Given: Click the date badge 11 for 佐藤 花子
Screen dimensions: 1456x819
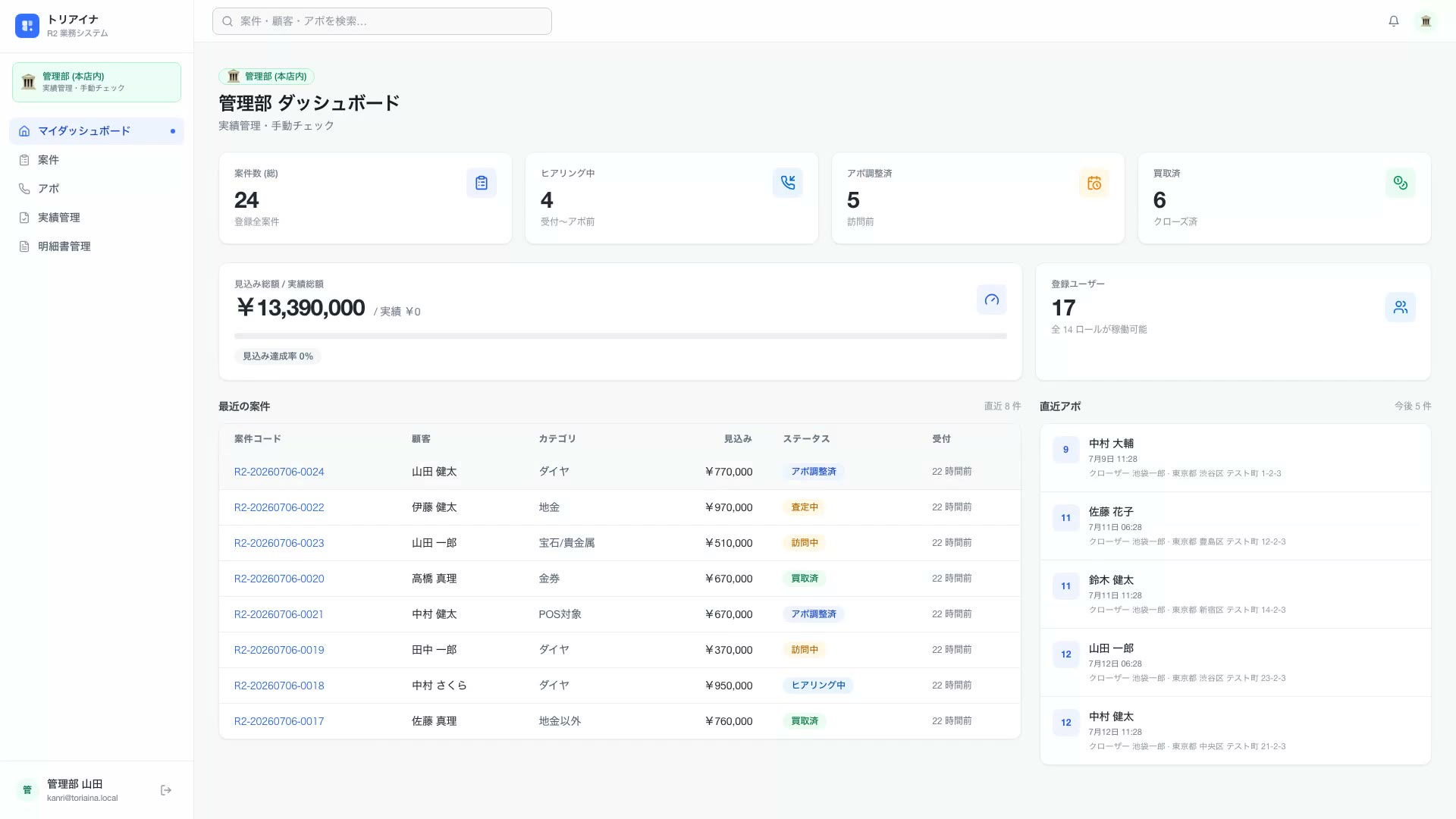Looking at the screenshot, I should pyautogui.click(x=1065, y=518).
